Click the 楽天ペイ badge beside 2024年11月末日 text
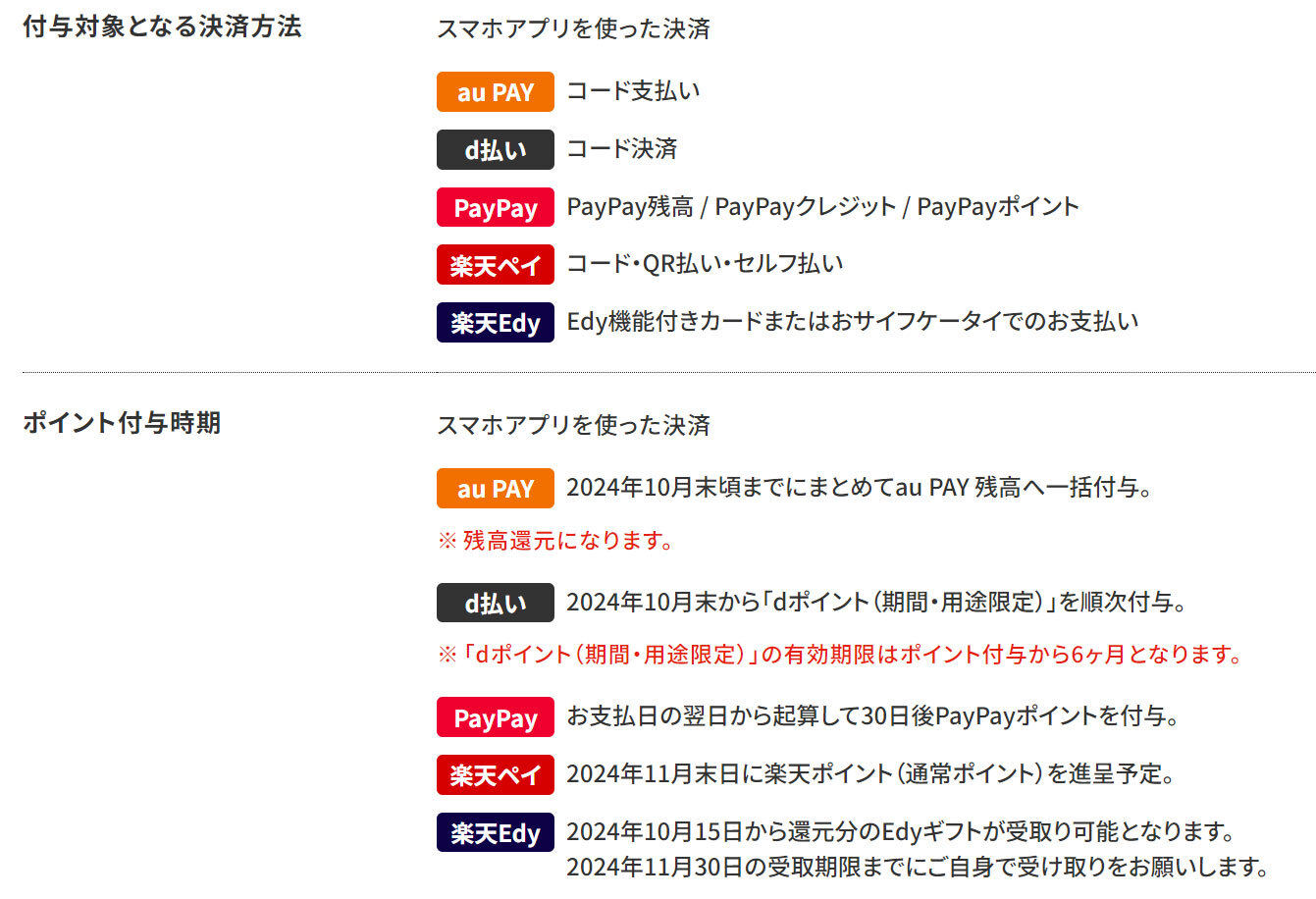 (495, 775)
